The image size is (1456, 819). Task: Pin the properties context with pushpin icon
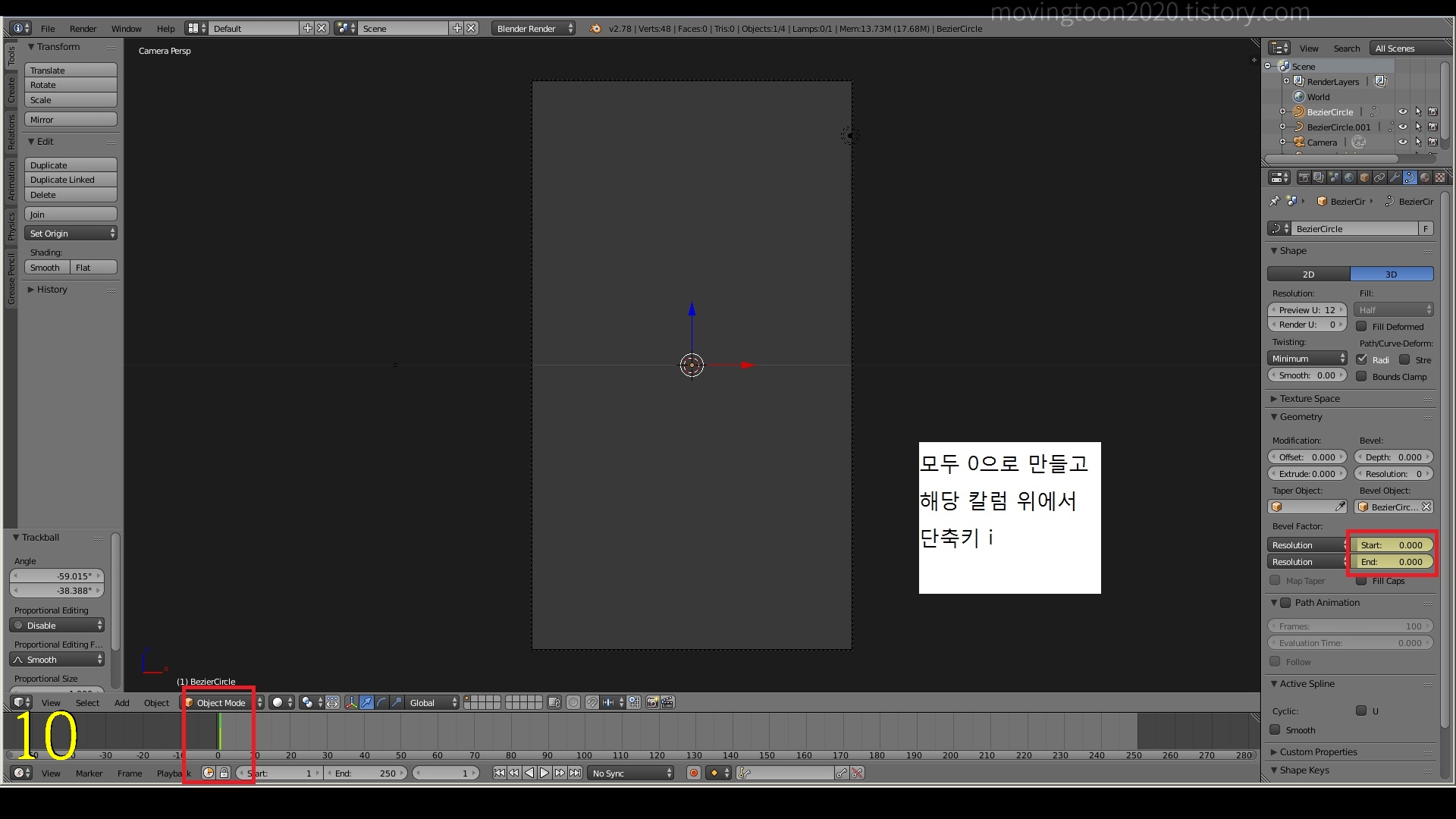coord(1274,201)
